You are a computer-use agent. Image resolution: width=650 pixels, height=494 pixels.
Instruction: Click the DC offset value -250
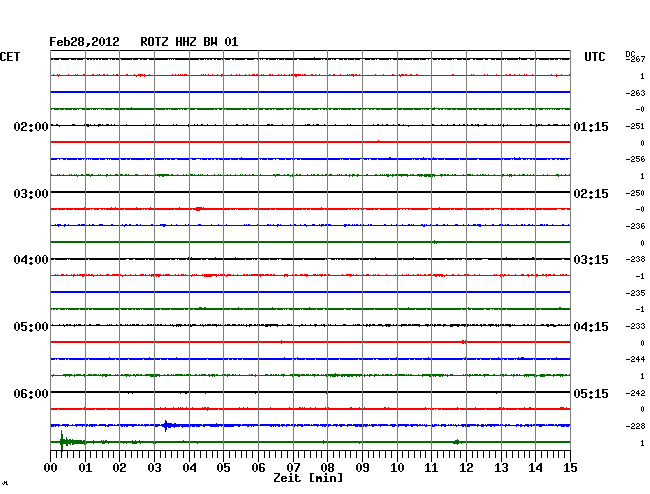pos(635,193)
